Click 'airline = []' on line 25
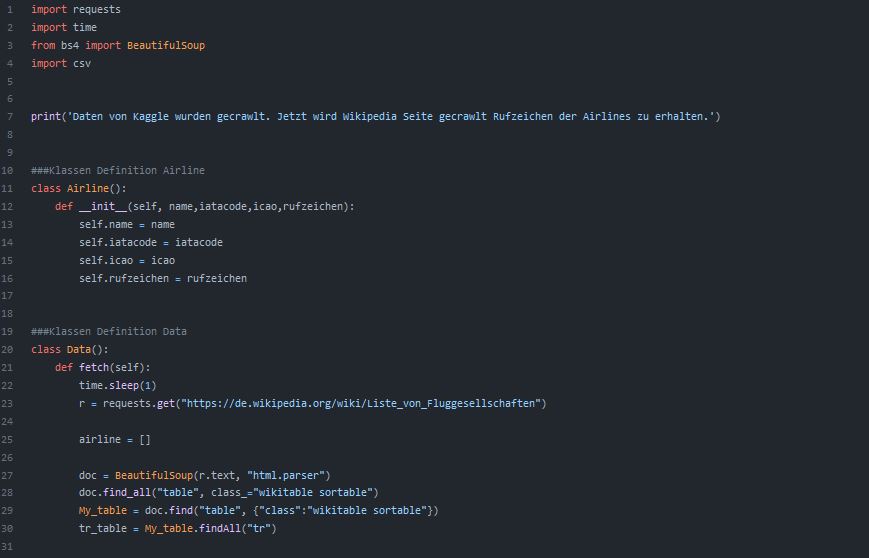This screenshot has height=558, width=869. point(115,439)
